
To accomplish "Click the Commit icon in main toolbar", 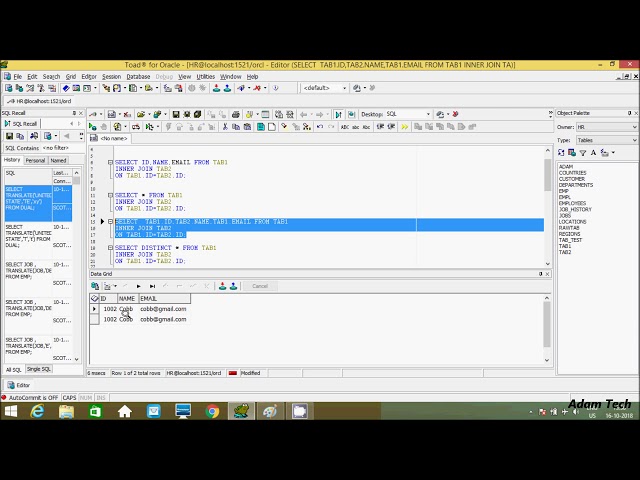I will click(x=217, y=88).
